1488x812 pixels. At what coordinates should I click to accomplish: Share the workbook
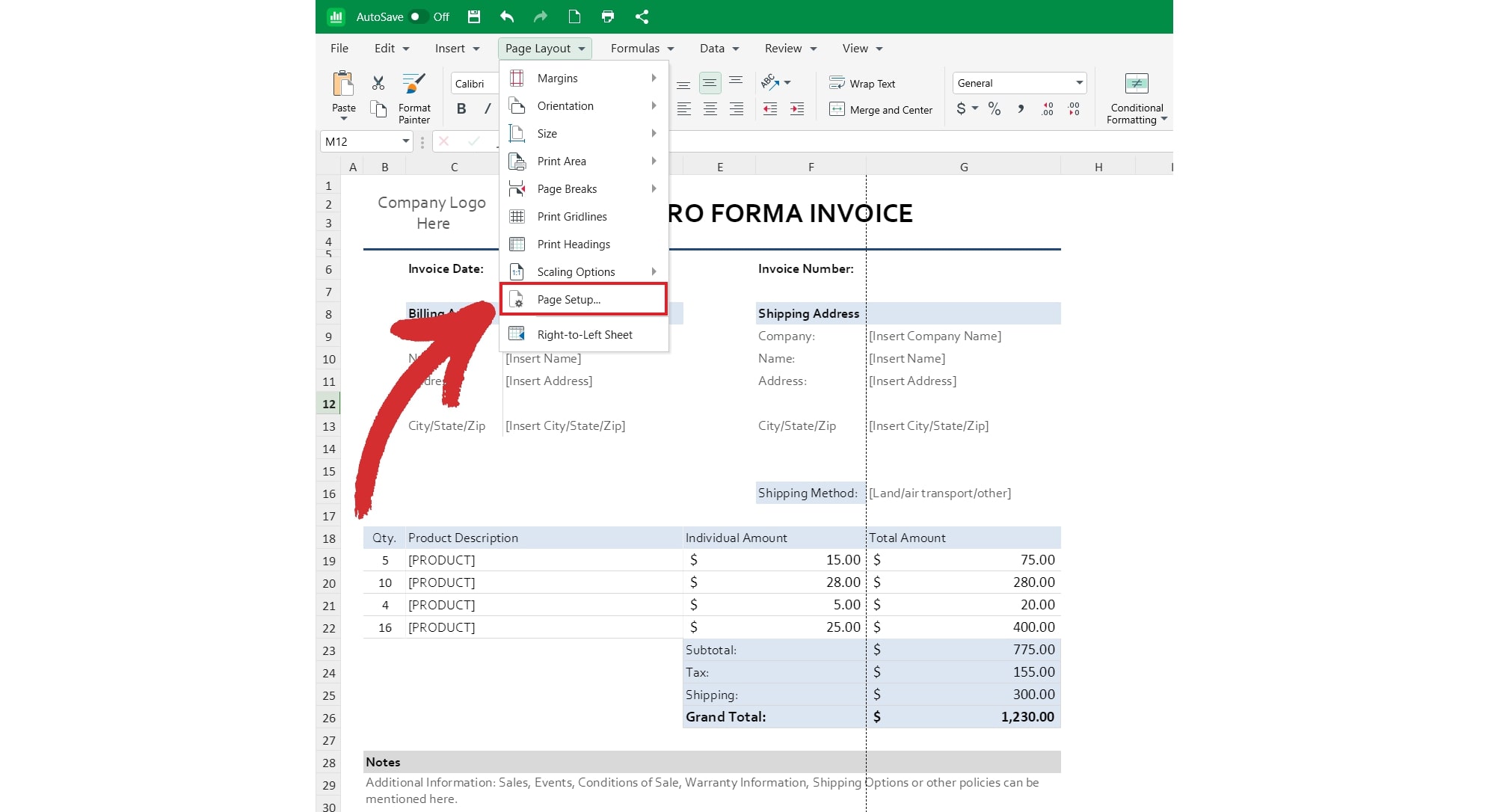point(642,16)
